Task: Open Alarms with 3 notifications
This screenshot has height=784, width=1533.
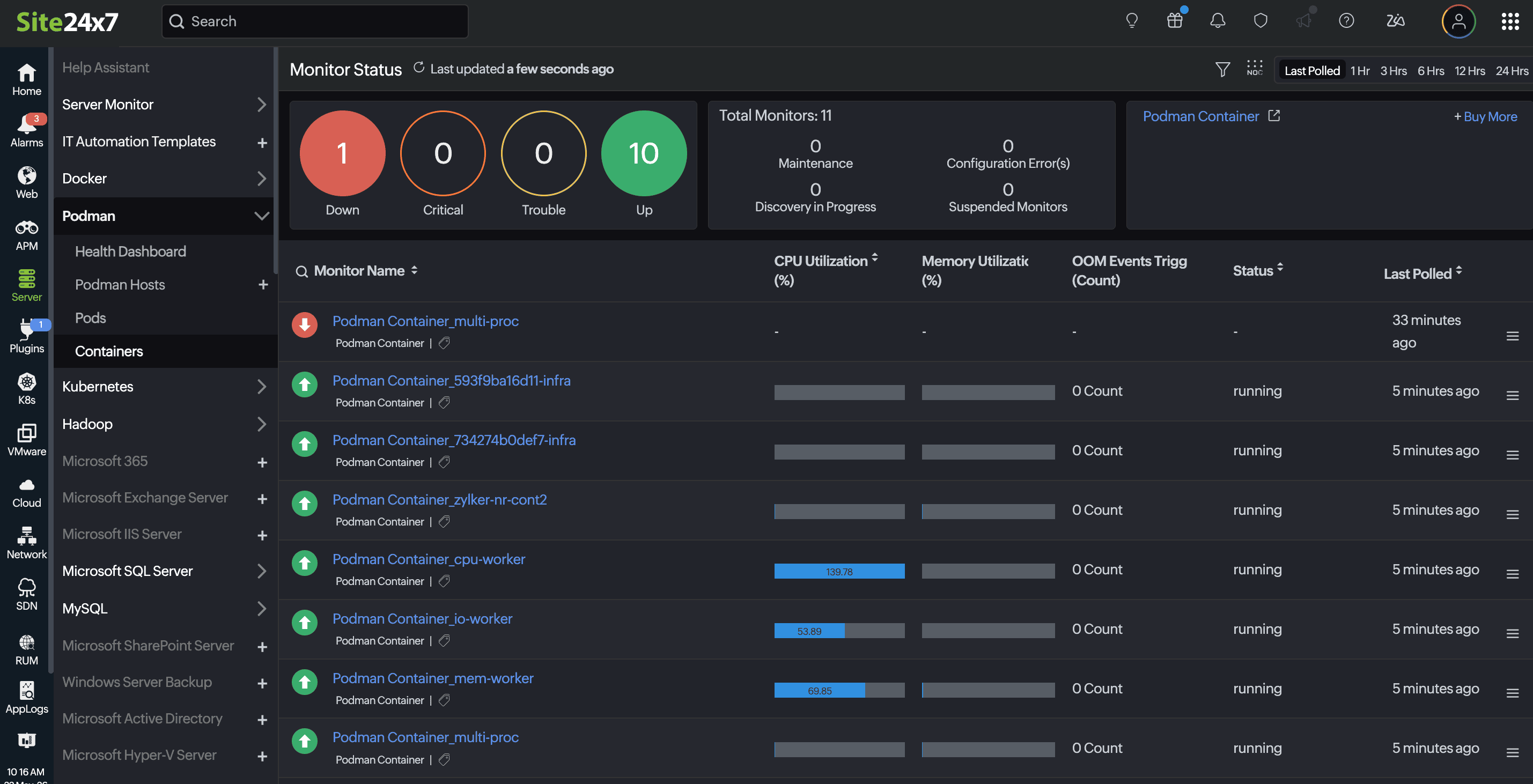Action: [27, 131]
